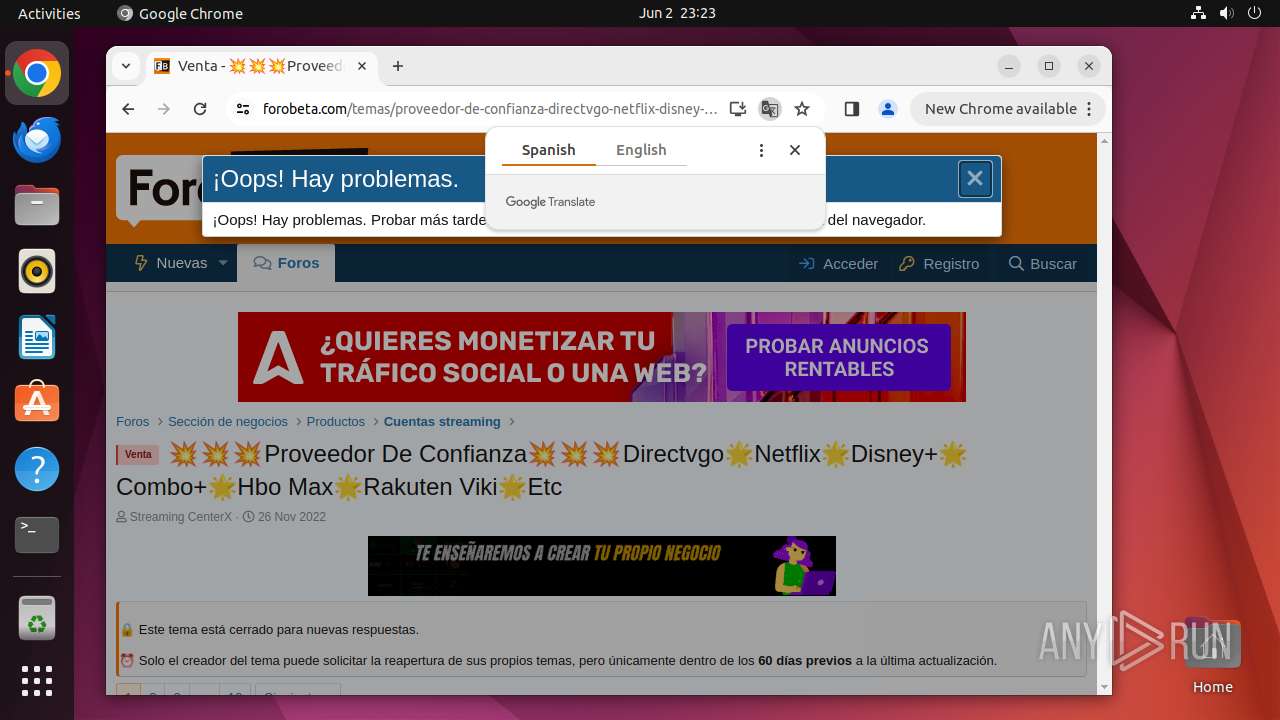Click Probar Anuncios Rentables banner button
The height and width of the screenshot is (720, 1280).
pos(837,357)
